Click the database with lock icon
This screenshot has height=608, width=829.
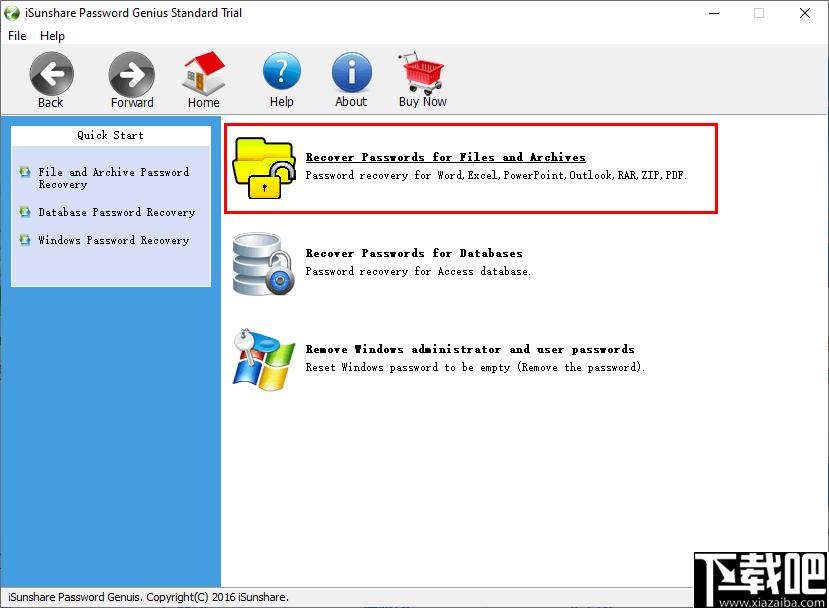[x=264, y=264]
